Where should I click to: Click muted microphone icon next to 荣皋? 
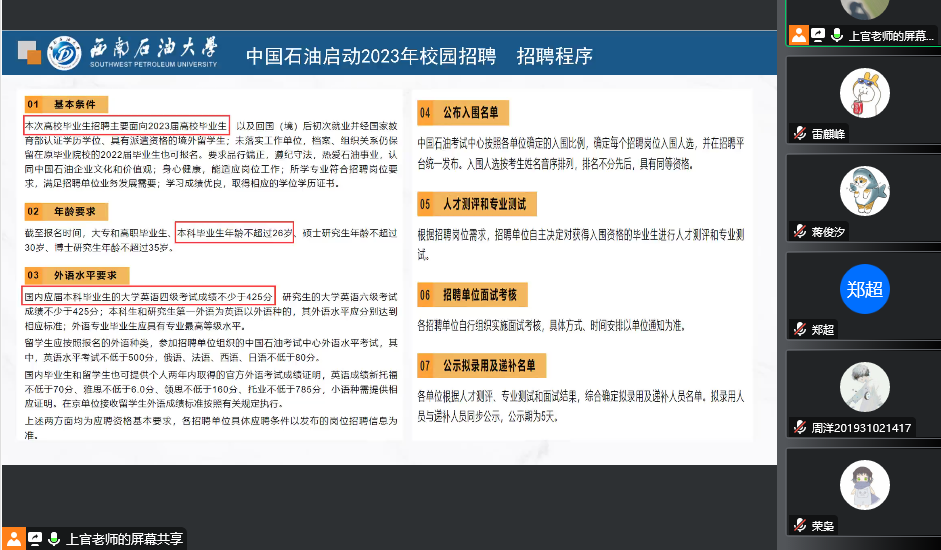(x=799, y=524)
